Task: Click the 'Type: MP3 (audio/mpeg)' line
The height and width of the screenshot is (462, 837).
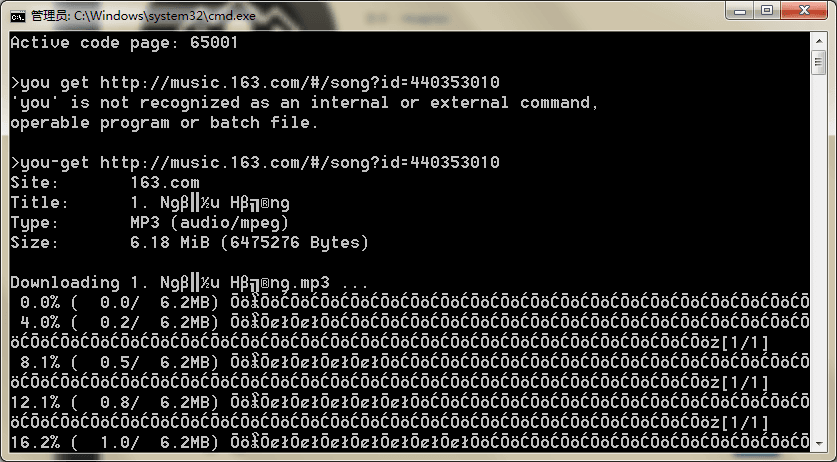Action: pos(149,223)
